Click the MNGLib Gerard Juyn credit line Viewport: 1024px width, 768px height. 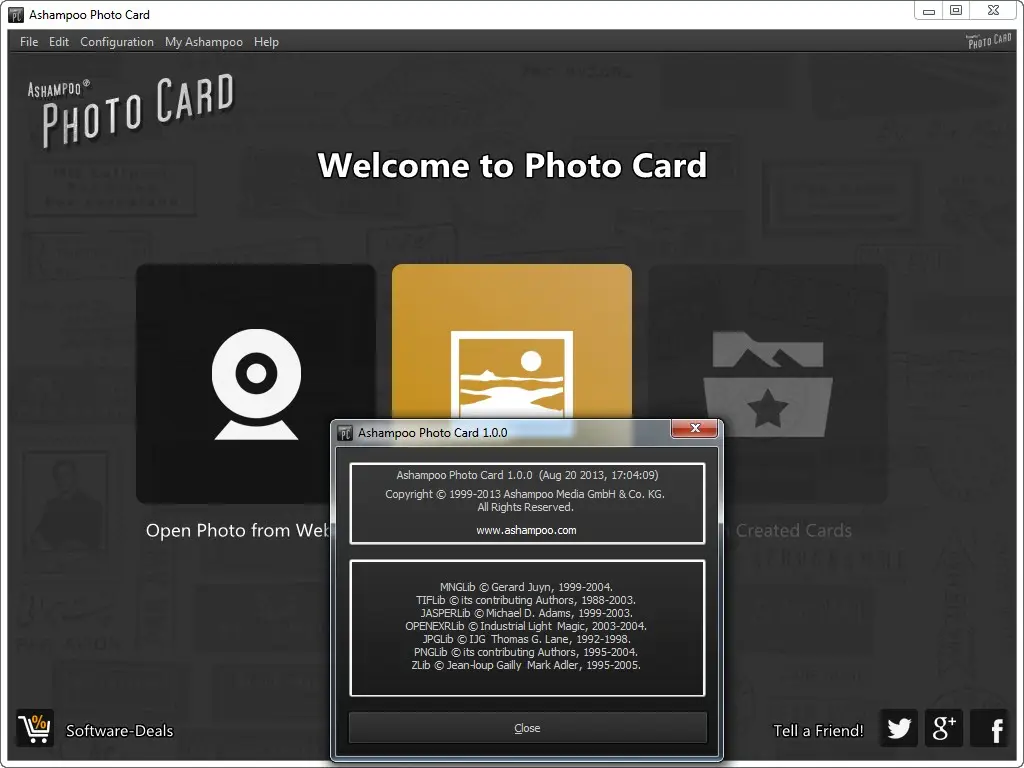[x=526, y=587]
